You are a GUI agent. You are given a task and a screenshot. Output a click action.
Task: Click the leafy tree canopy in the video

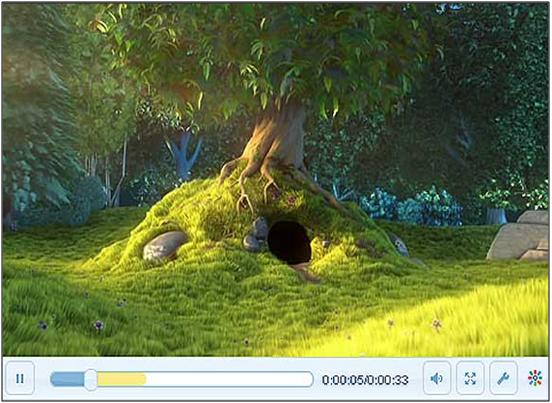(x=268, y=53)
